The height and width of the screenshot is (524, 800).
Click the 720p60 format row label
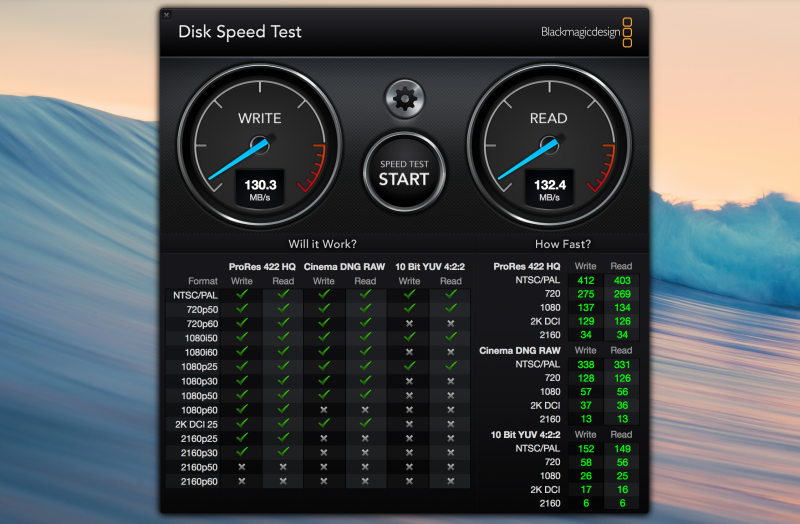click(x=202, y=324)
